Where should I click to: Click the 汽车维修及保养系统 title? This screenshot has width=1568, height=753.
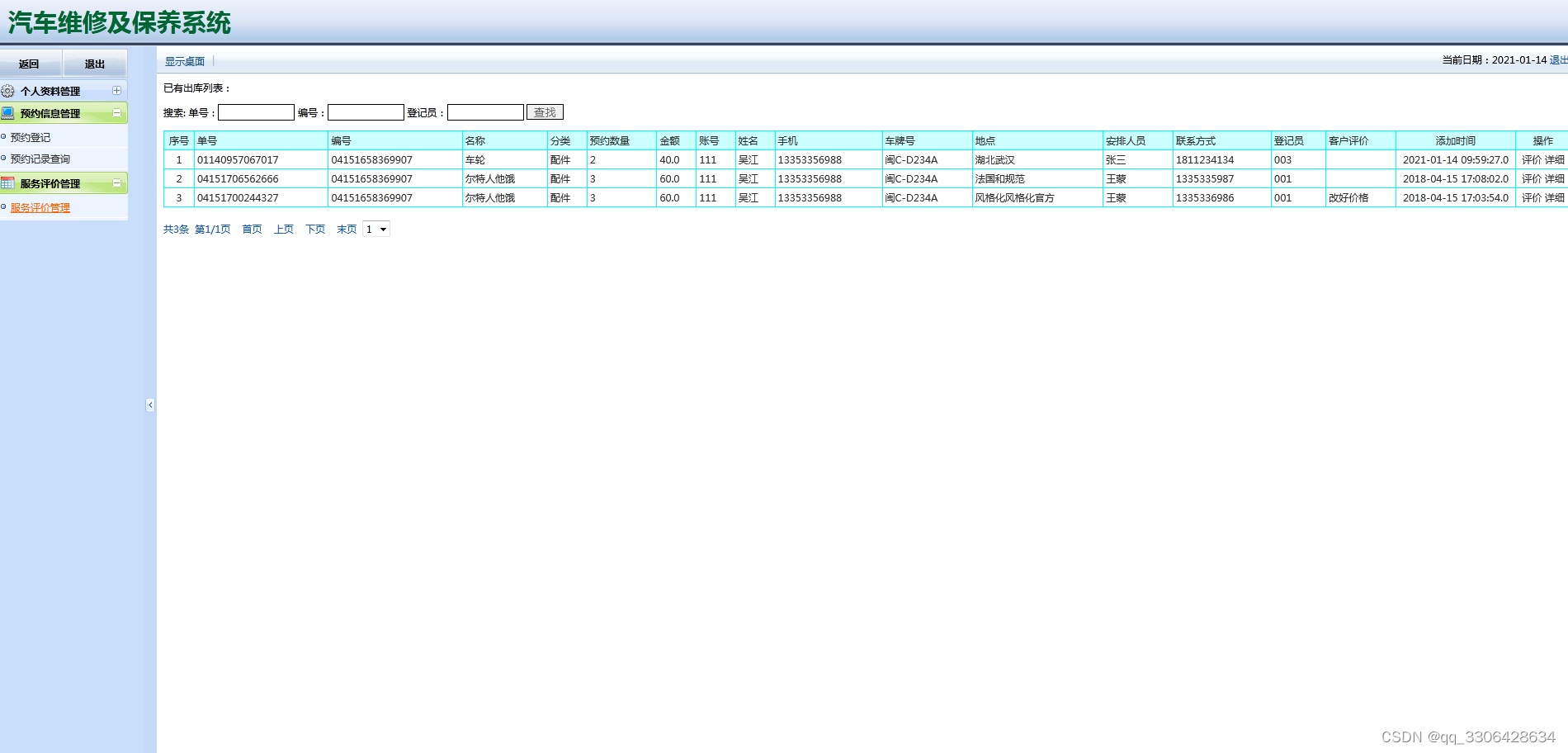tap(120, 22)
